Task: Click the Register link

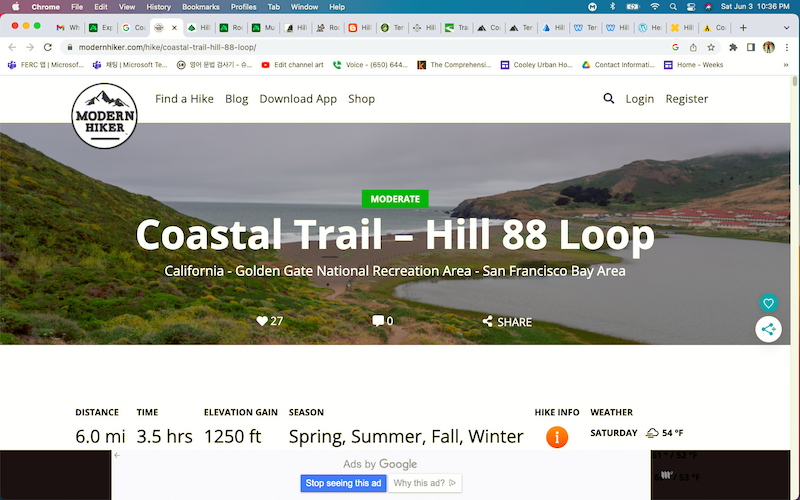Action: [687, 98]
